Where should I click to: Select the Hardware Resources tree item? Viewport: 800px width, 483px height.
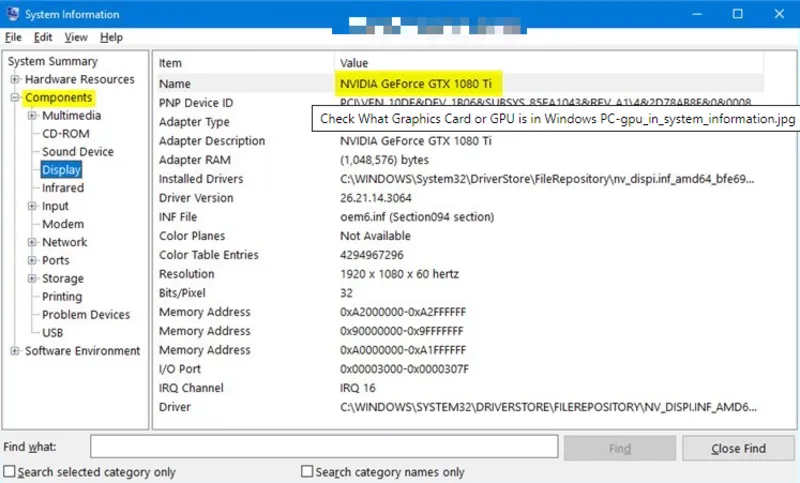tap(80, 79)
